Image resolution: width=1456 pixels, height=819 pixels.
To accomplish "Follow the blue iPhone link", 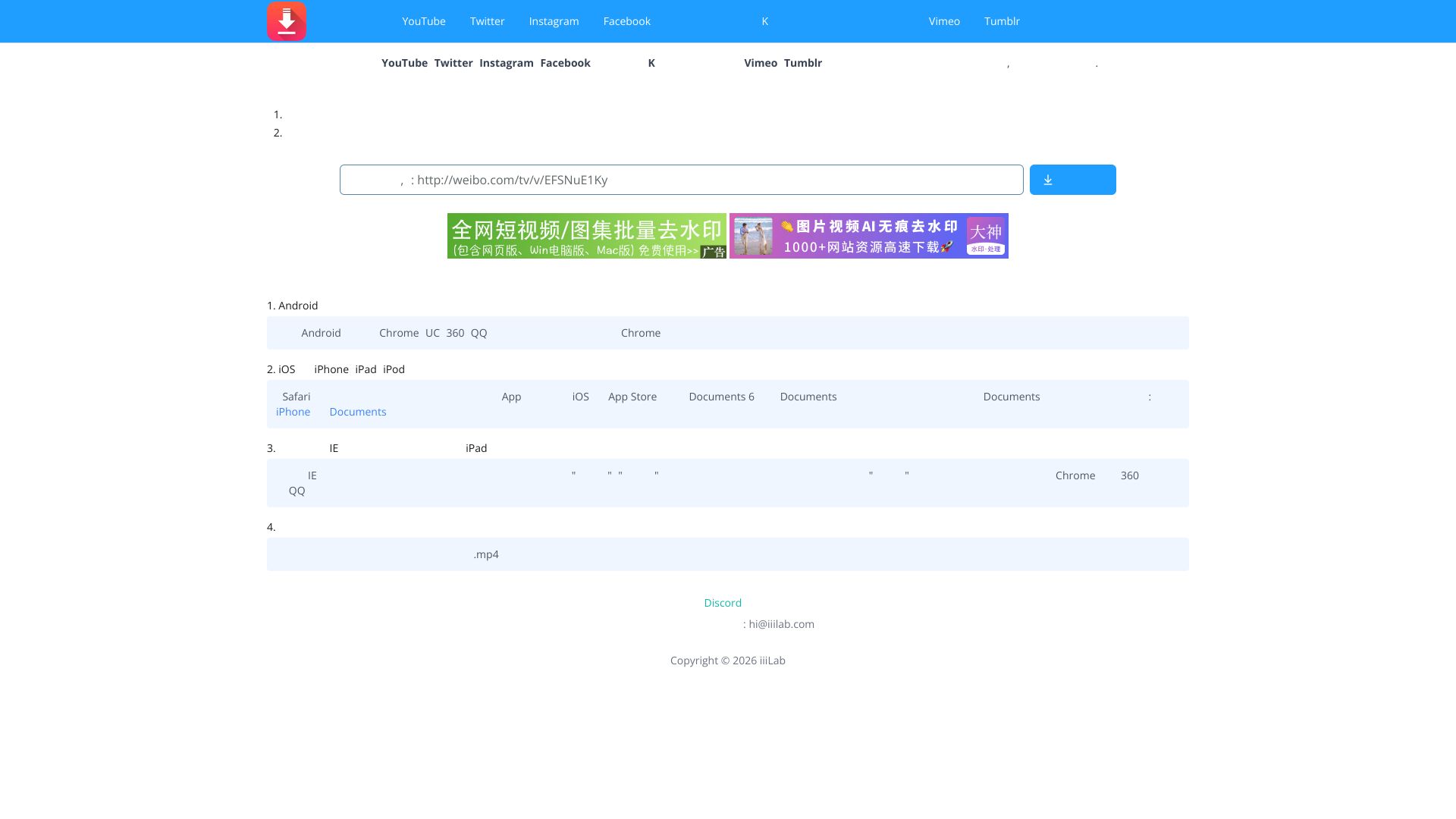I will [293, 412].
